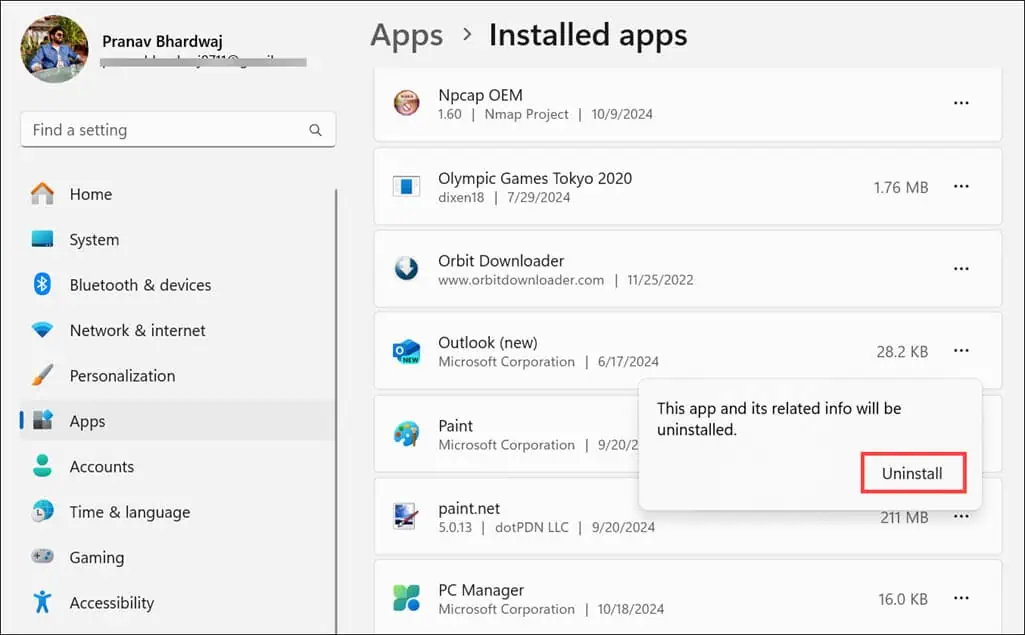The image size is (1025, 635).
Task: Select the Bluetooth & devices sidebar icon
Action: click(x=39, y=285)
